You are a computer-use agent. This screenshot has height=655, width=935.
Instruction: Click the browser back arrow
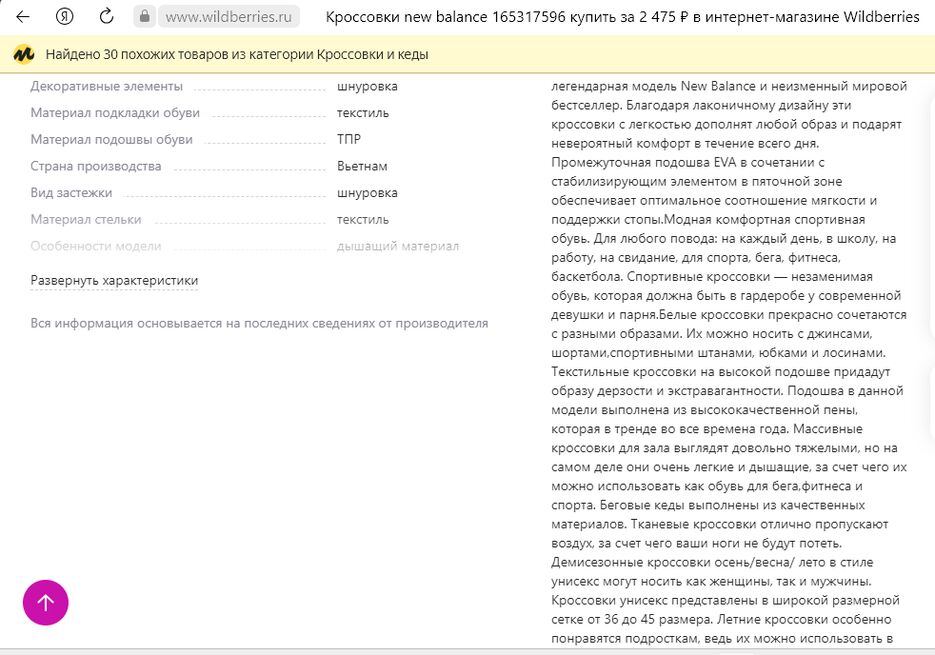pyautogui.click(x=22, y=17)
